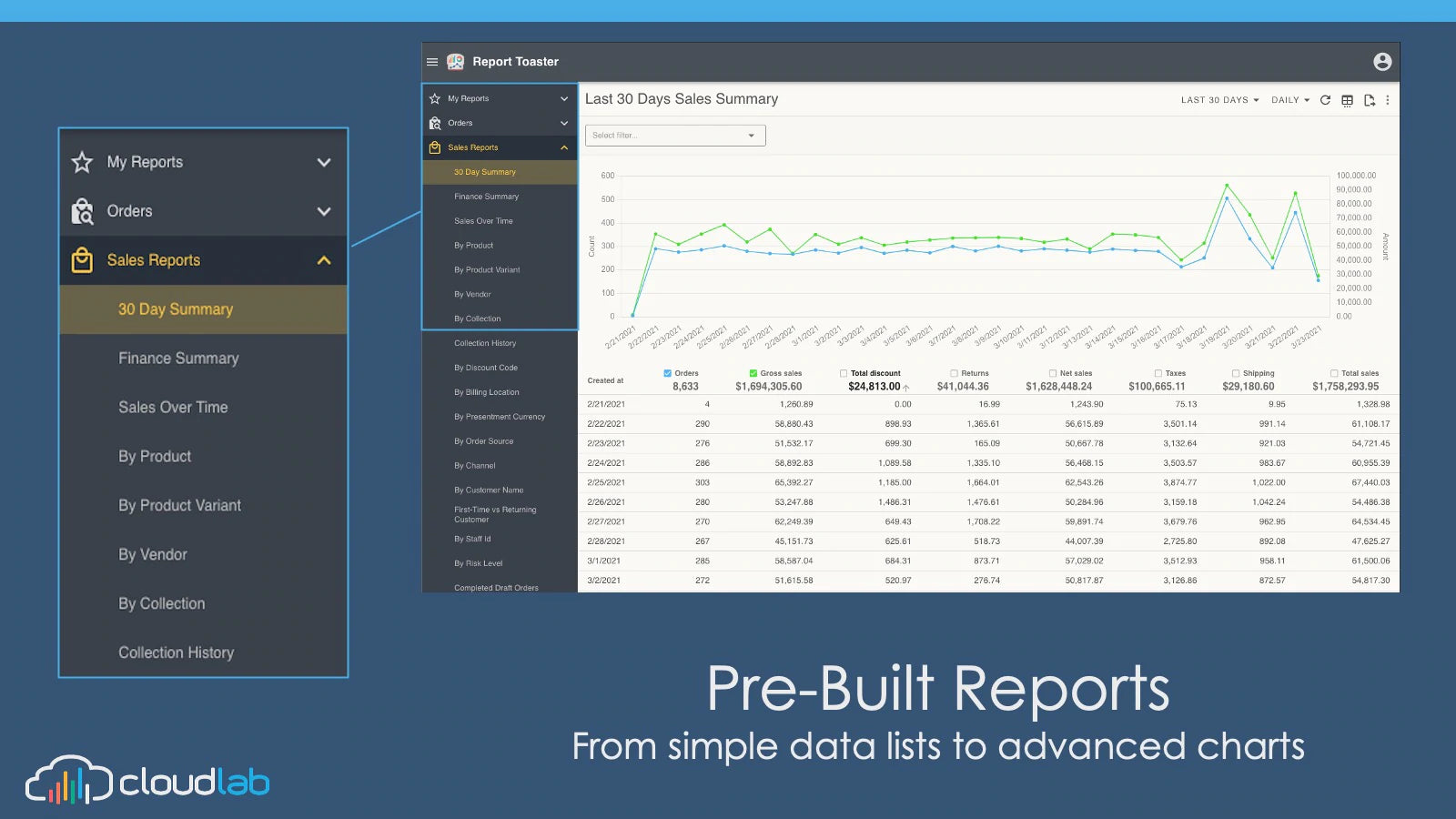Viewport: 1456px width, 819px height.
Task: Enable the Returns series checkbox
Action: (955, 373)
